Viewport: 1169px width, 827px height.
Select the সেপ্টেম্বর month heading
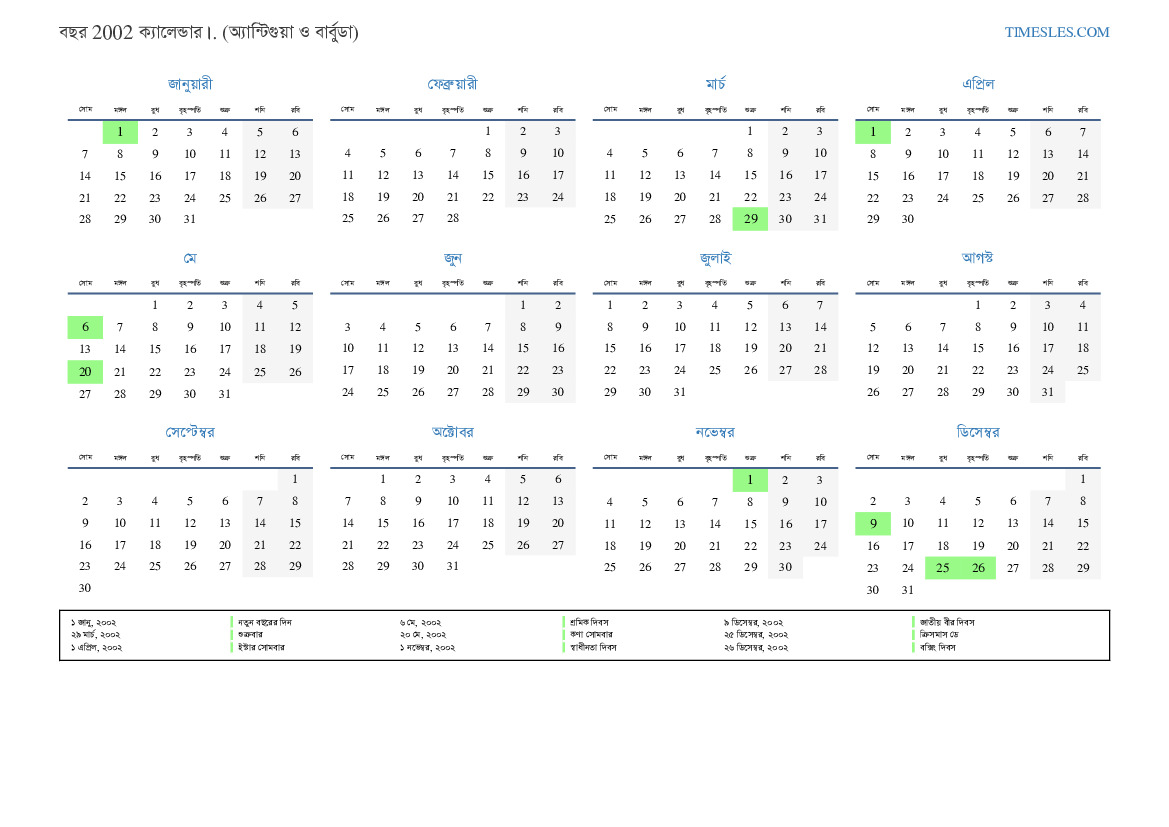[190, 433]
